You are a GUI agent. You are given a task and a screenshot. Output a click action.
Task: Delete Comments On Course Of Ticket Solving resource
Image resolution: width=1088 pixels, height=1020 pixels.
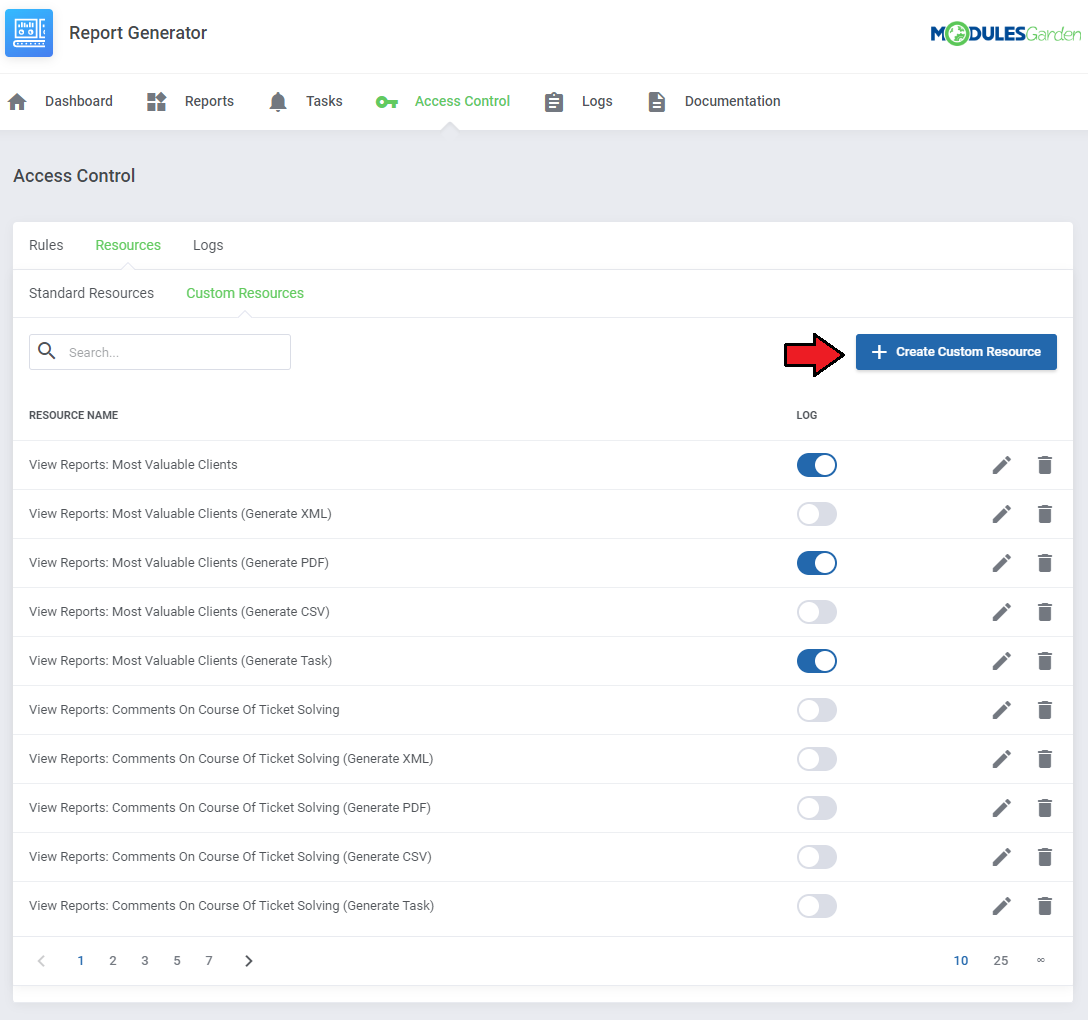1045,710
